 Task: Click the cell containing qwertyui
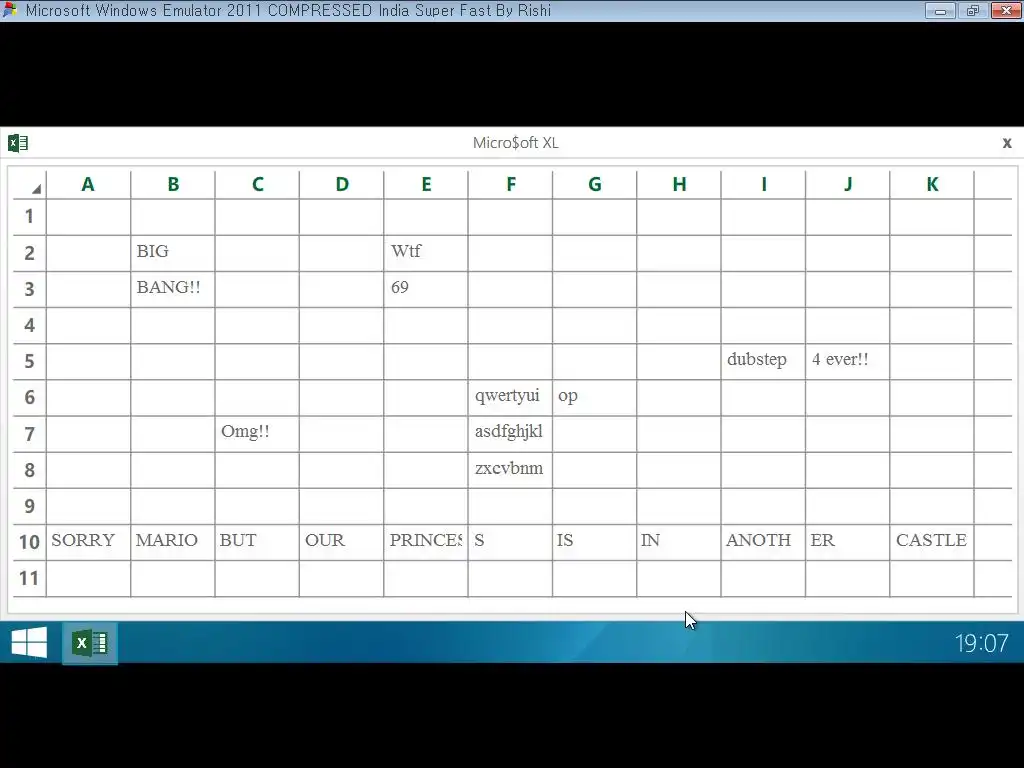click(511, 398)
